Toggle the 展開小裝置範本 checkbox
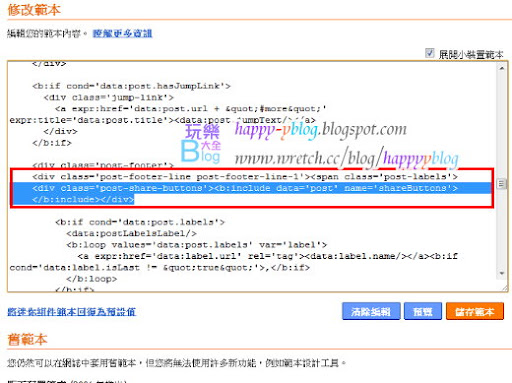Screen dimensions: 512x383 pyautogui.click(x=429, y=53)
